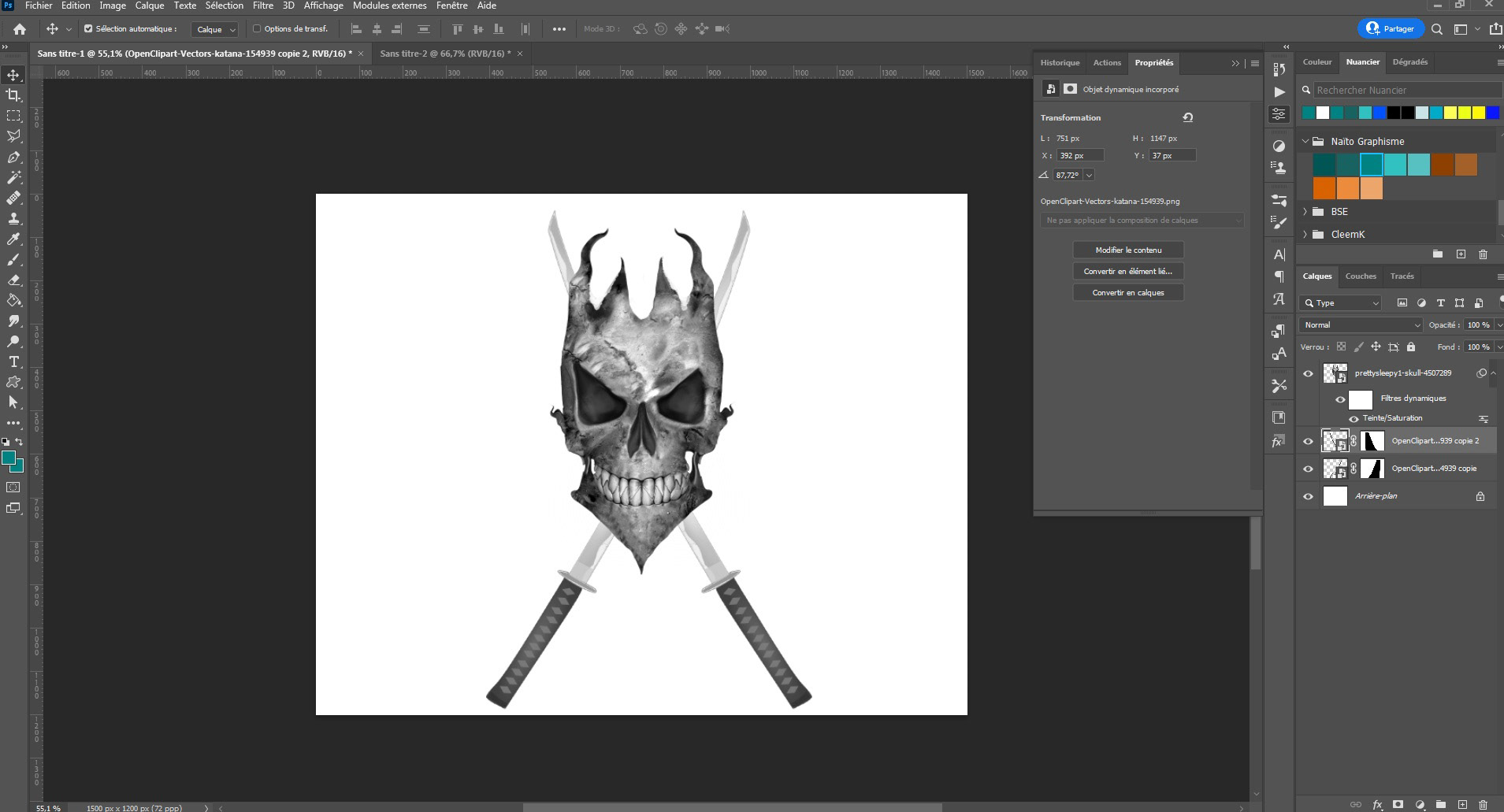Open the Calque auto-select dropdown
1504x812 pixels.
tap(214, 29)
